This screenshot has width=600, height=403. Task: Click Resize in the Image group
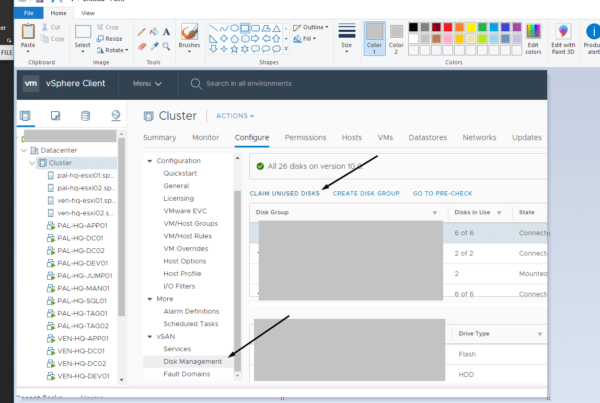click(x=109, y=39)
